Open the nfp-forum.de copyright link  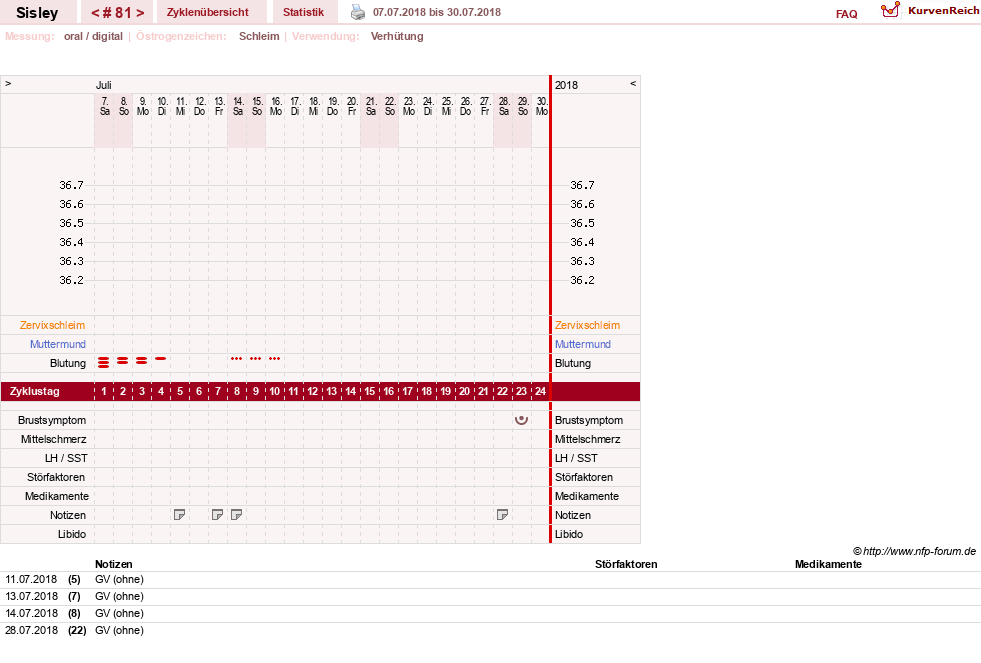tap(914, 551)
